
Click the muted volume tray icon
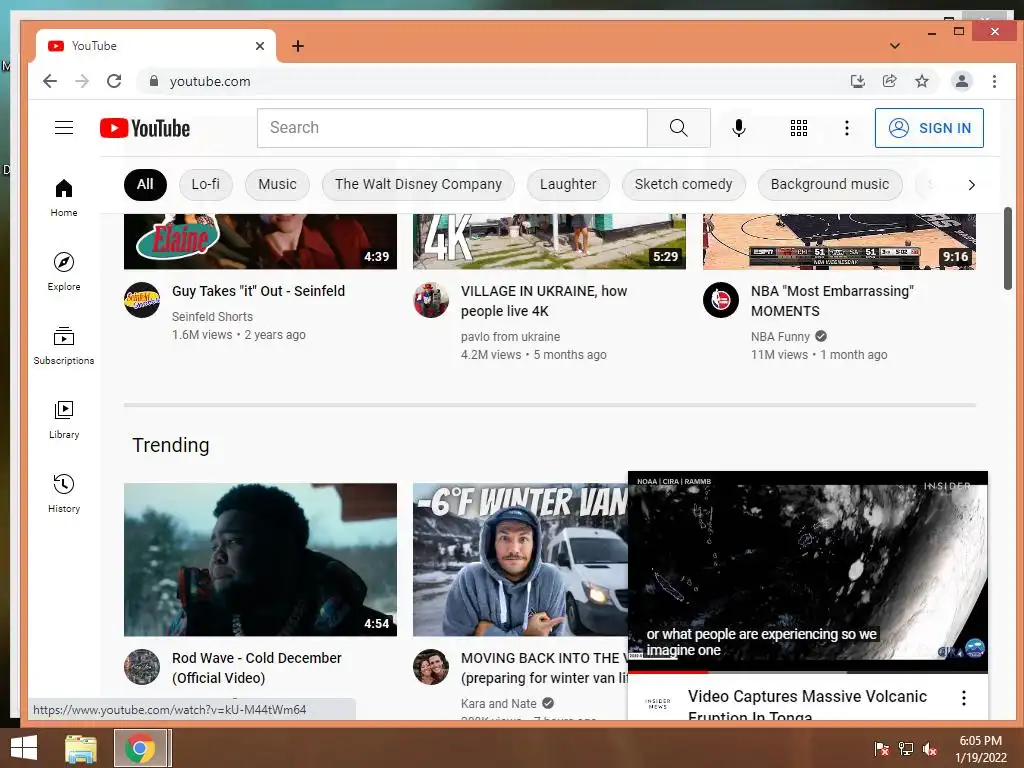pyautogui.click(x=930, y=748)
